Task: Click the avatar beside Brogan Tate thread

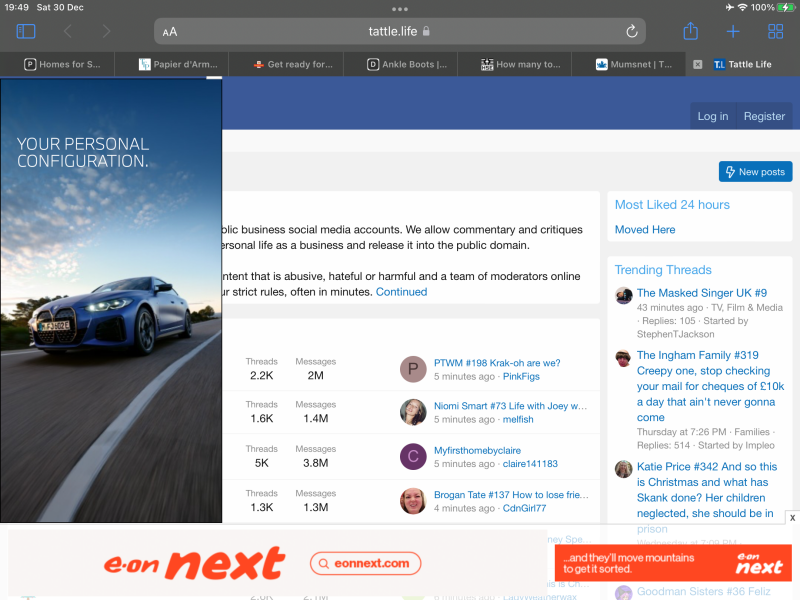Action: 413,501
